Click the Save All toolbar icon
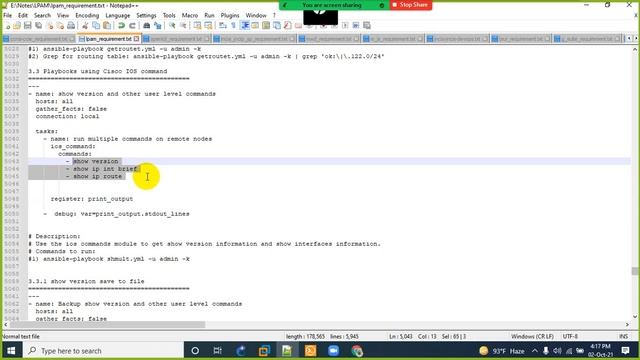Image resolution: width=640 pixels, height=360 pixels. (x=38, y=26)
